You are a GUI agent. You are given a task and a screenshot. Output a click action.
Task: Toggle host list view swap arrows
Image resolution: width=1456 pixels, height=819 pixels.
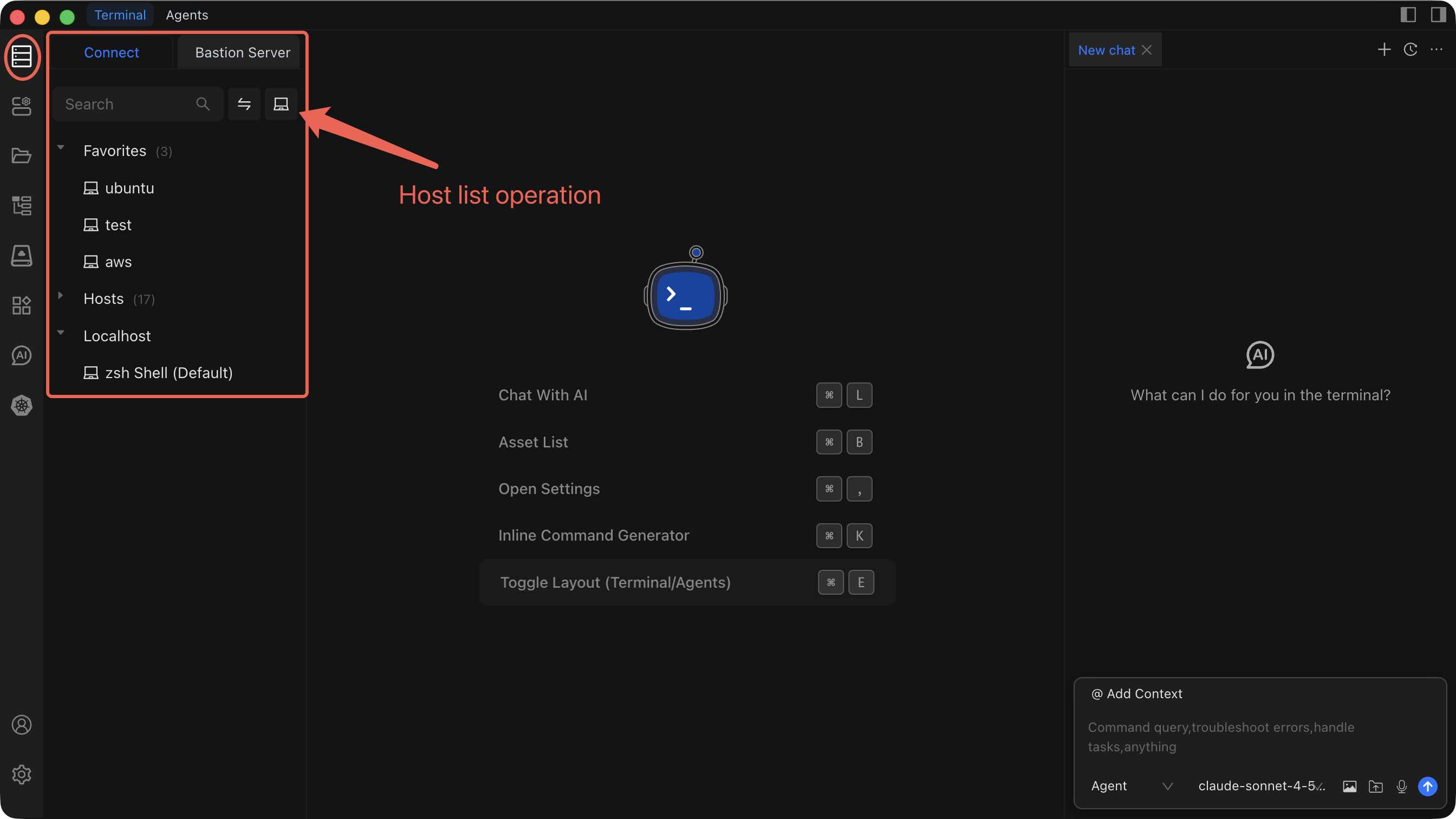coord(244,104)
